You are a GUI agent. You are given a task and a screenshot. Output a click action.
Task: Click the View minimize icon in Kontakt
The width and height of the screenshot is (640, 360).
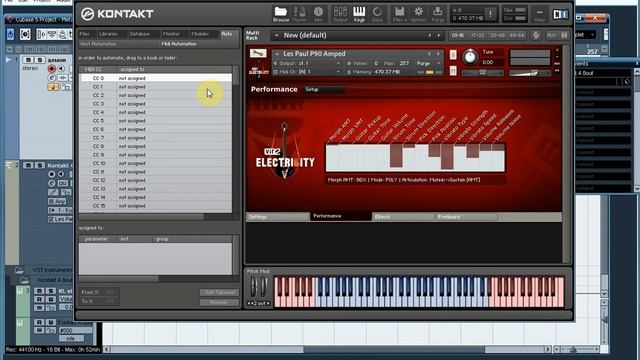540,13
